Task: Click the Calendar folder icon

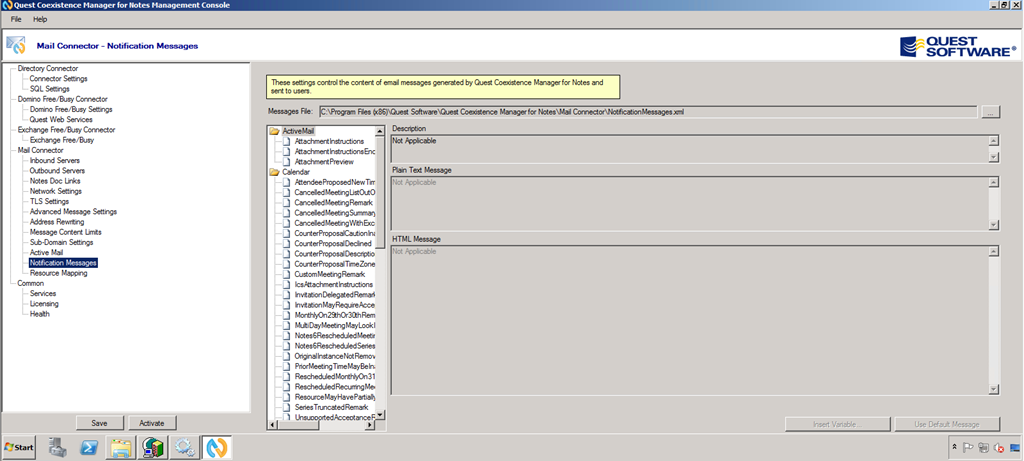Action: point(274,172)
